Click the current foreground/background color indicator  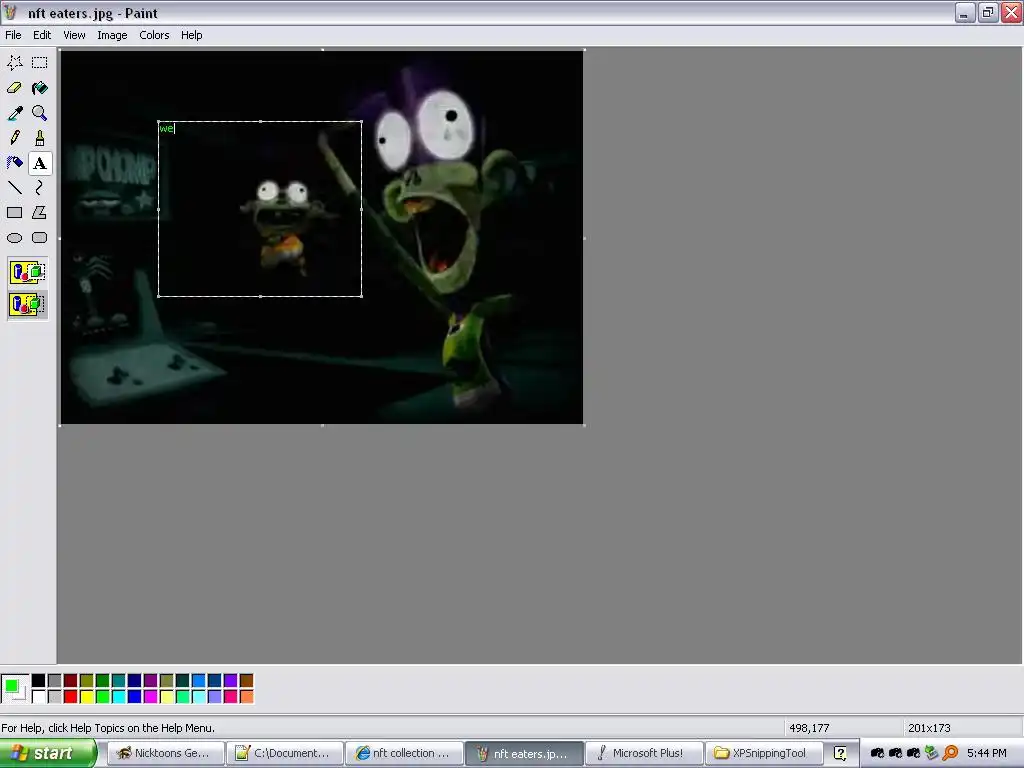pos(15,689)
